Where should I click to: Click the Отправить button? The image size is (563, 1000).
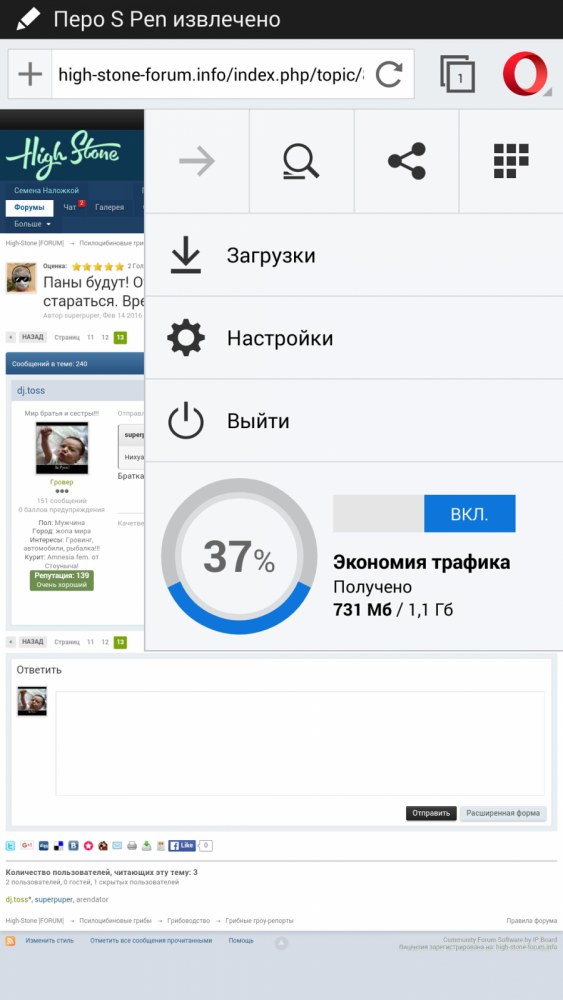431,813
